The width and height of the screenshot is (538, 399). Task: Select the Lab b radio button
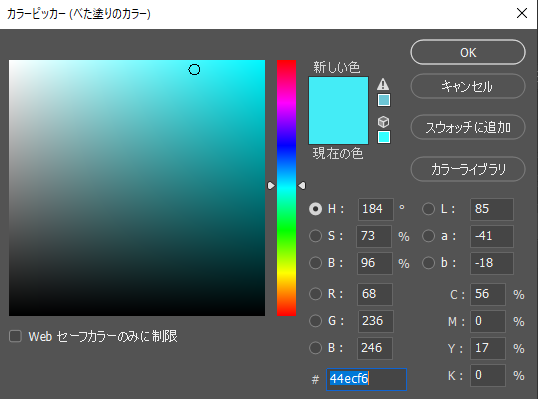tap(428, 263)
